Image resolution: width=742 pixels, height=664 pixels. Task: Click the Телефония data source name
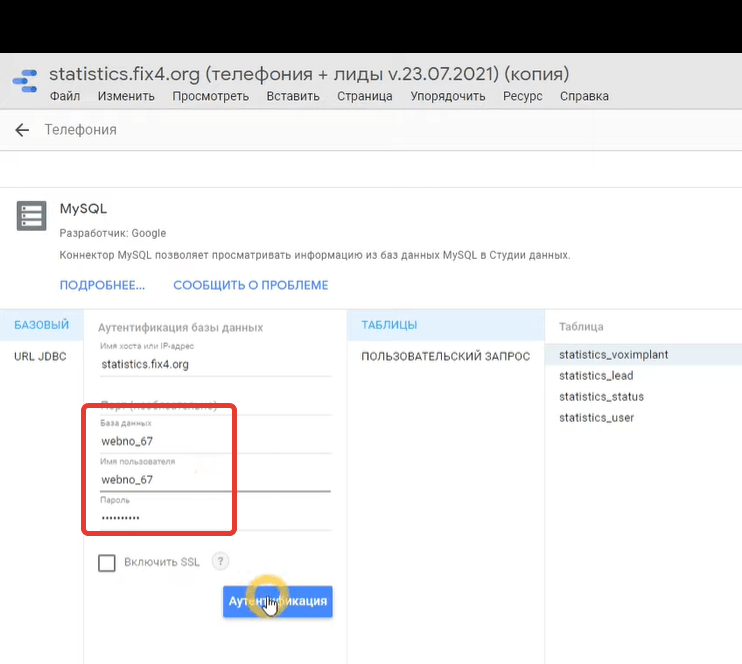click(x=80, y=130)
